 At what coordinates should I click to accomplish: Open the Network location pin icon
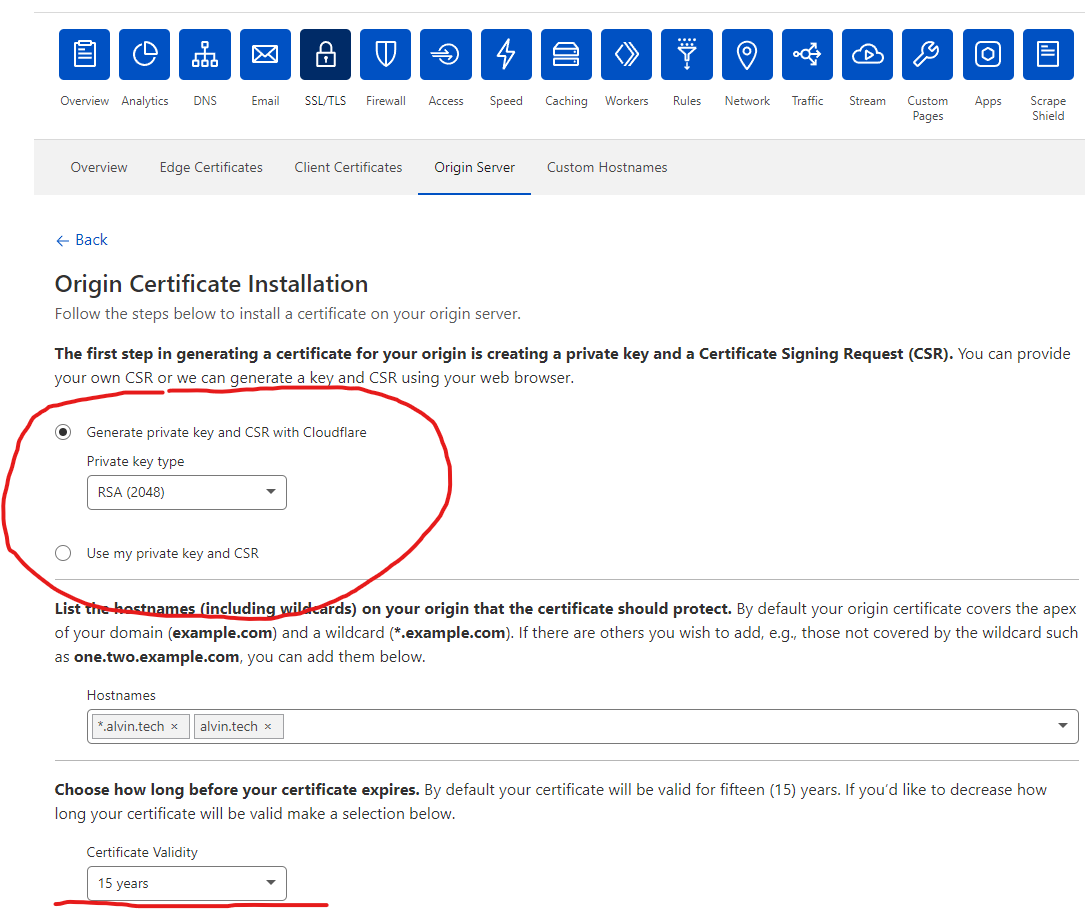[x=747, y=55]
